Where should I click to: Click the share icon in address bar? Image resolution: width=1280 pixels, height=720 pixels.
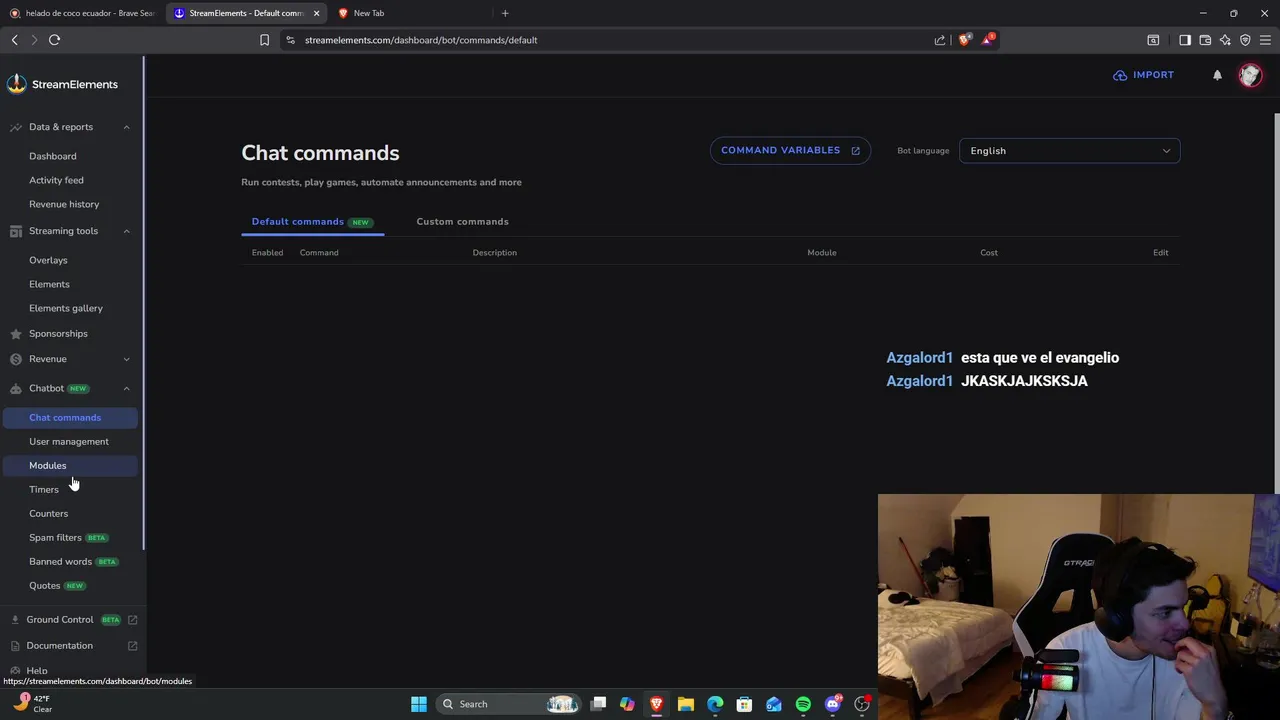[940, 40]
